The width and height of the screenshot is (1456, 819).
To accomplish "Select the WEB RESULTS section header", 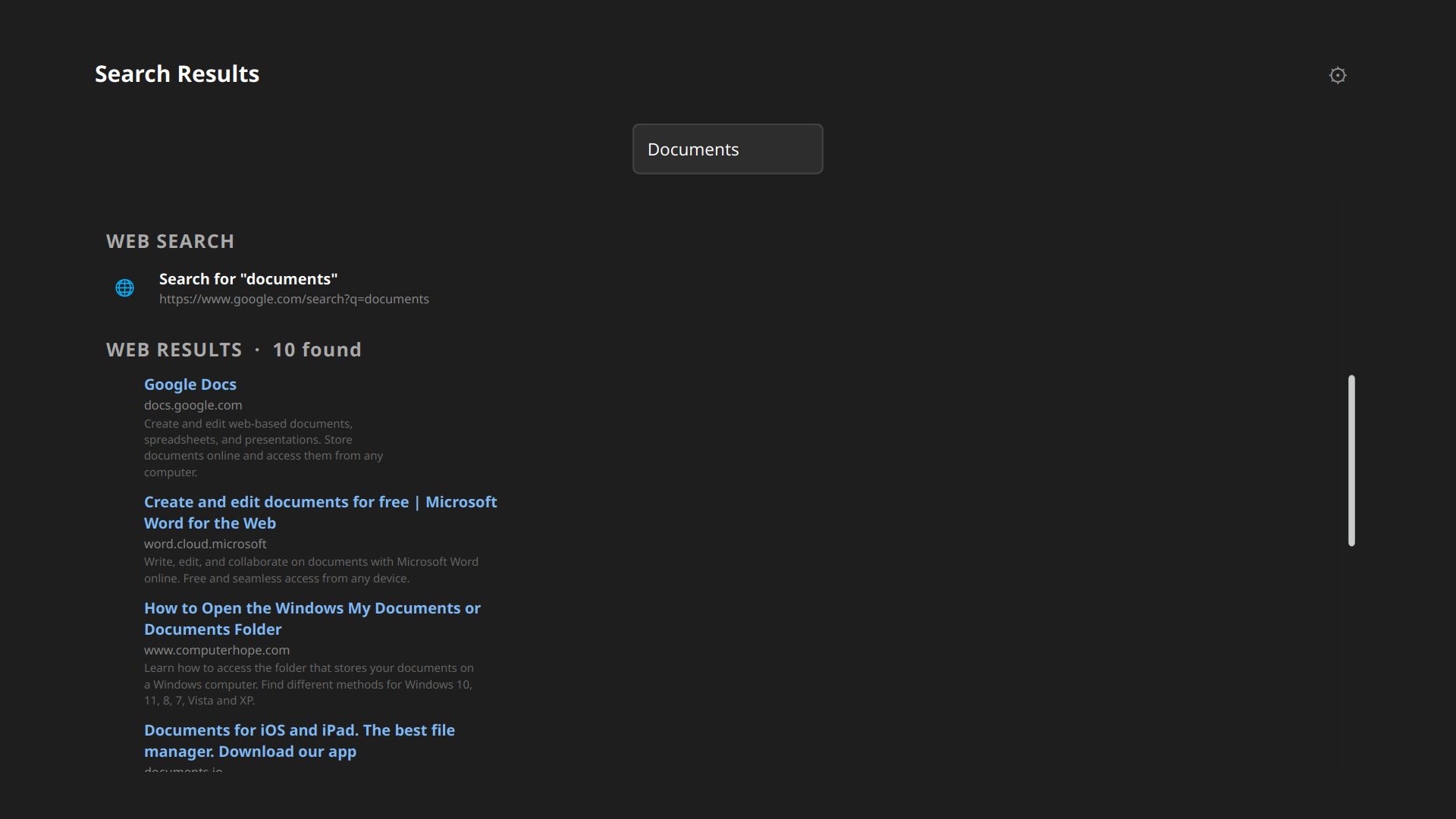I will point(174,350).
